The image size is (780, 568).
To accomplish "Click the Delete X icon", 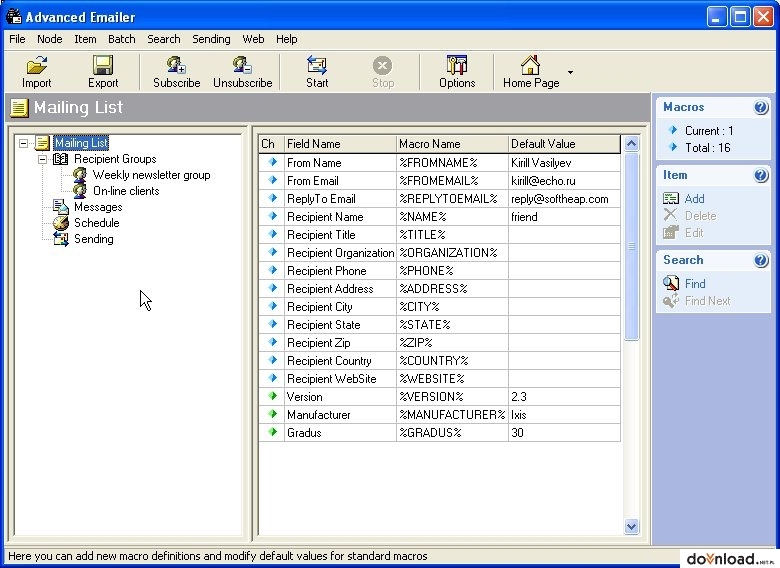I will (x=671, y=215).
